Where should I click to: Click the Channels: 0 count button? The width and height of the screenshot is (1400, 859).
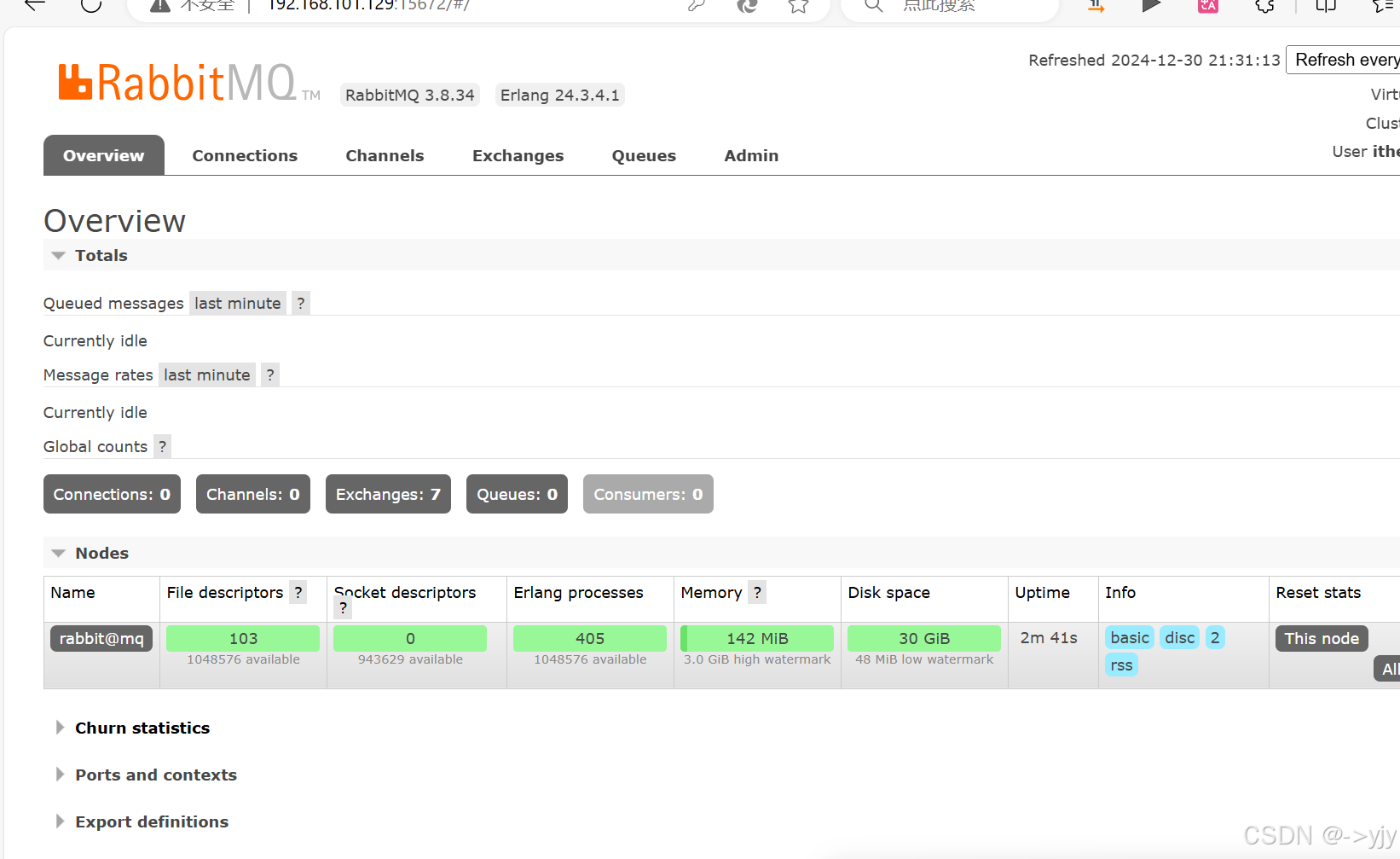[253, 494]
